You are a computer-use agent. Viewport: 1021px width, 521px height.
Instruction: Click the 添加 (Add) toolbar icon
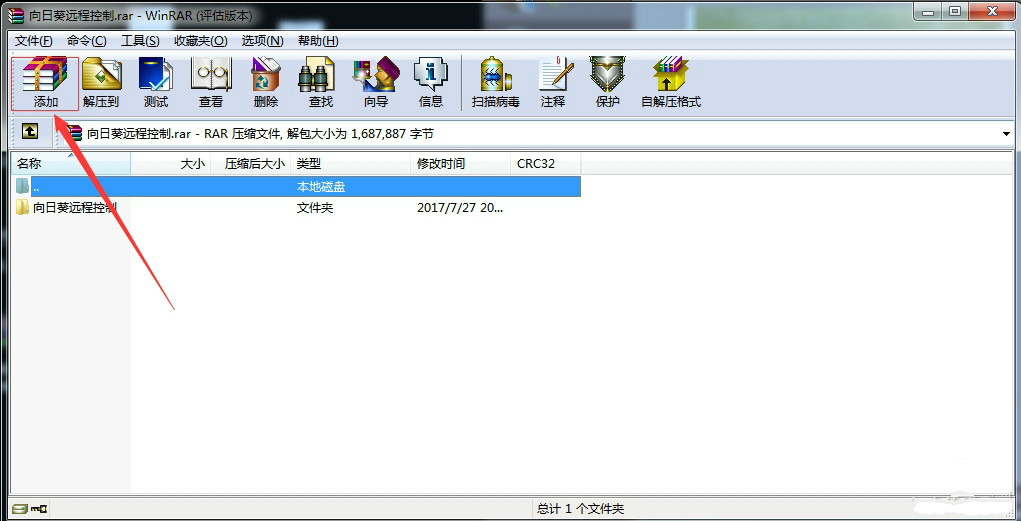tap(46, 83)
